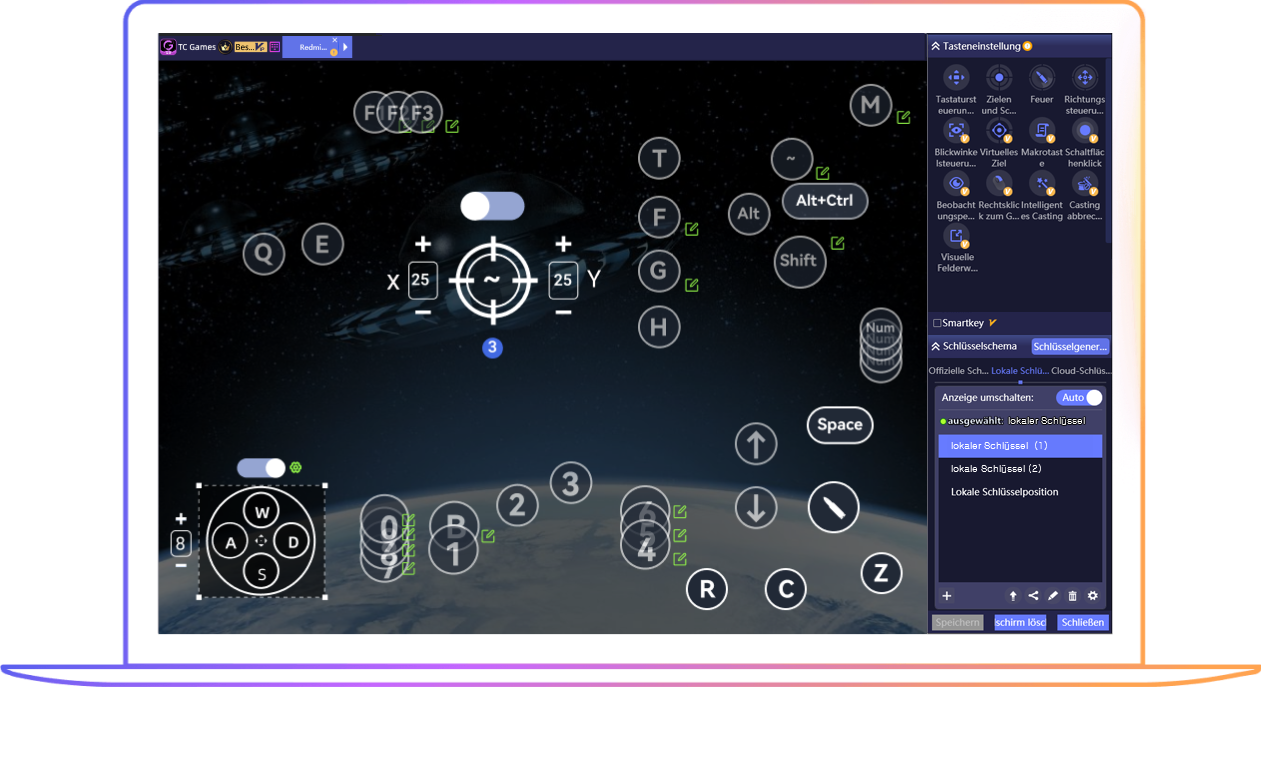The height and width of the screenshot is (769, 1261).
Task: Select the Visuelle Felderweiterung tool
Action: point(956,237)
